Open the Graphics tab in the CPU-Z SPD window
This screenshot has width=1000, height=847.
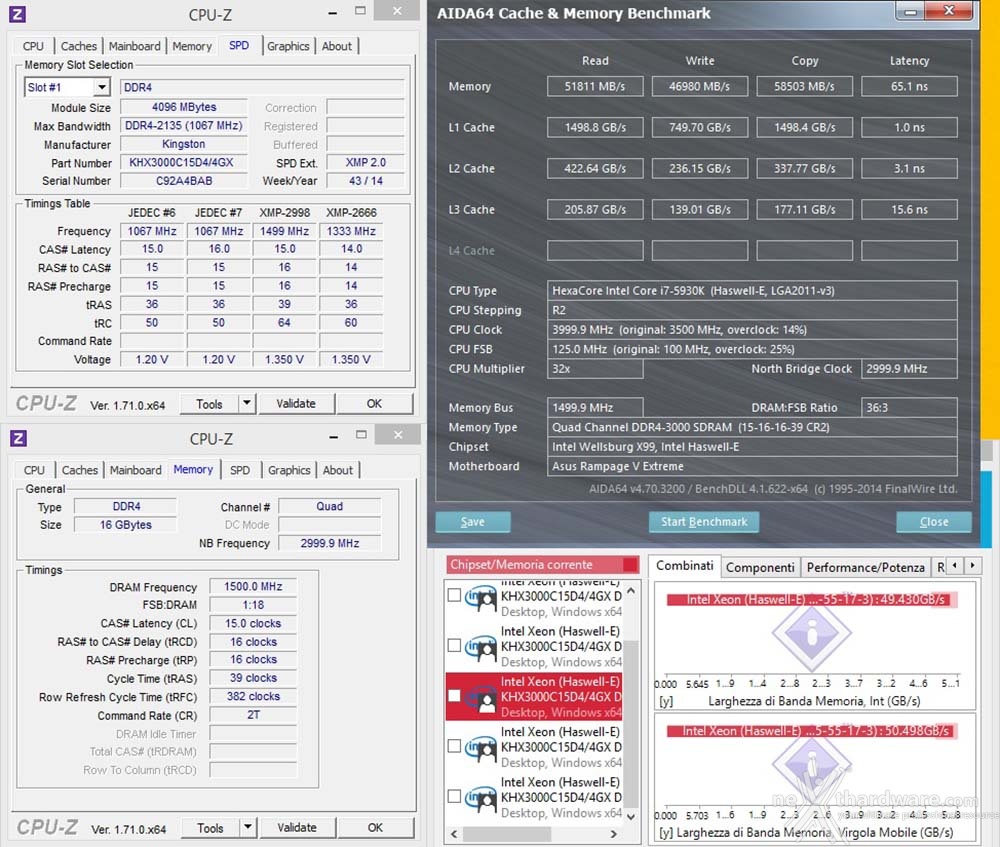[288, 47]
